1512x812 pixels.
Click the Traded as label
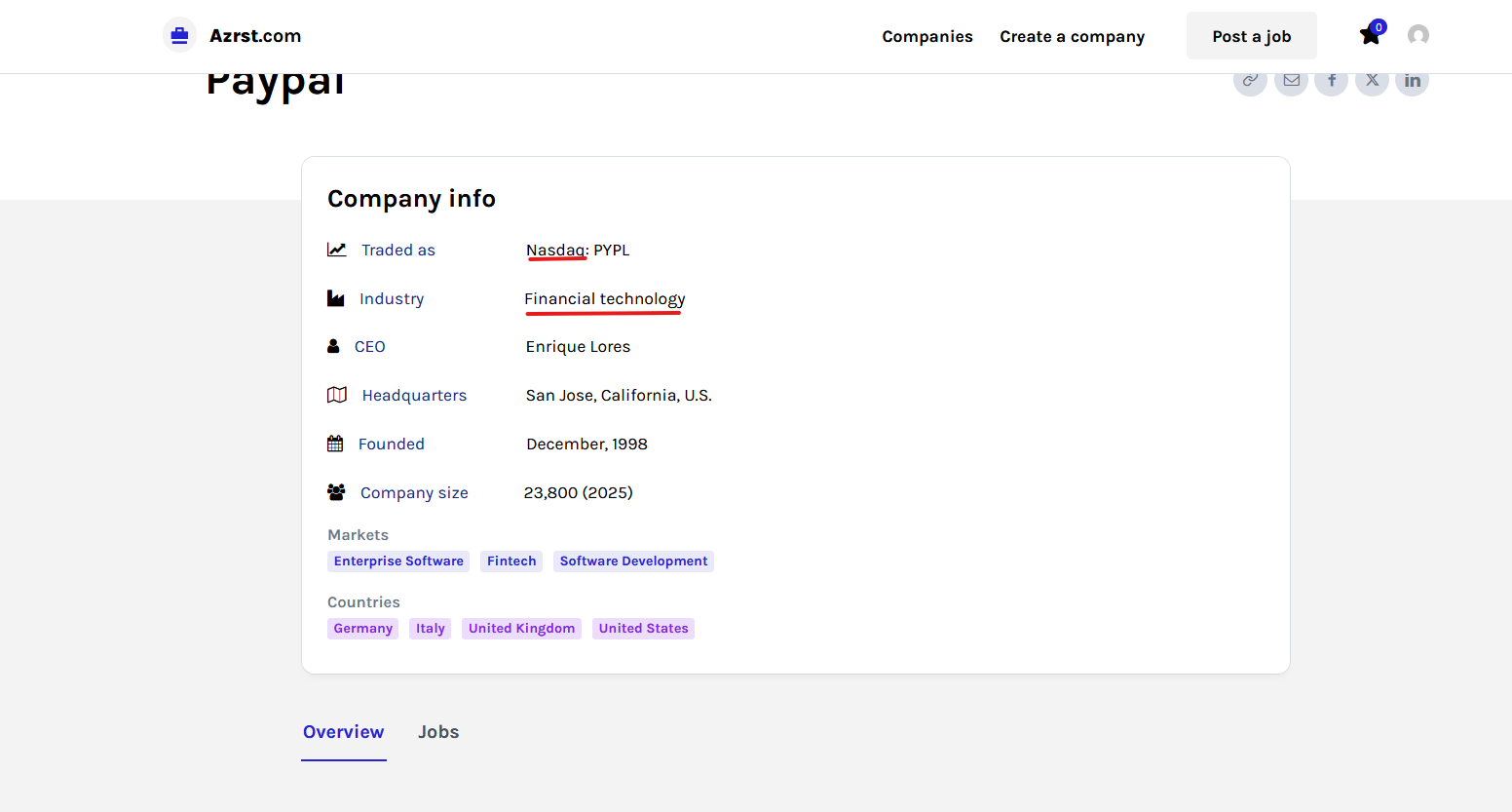coord(398,251)
